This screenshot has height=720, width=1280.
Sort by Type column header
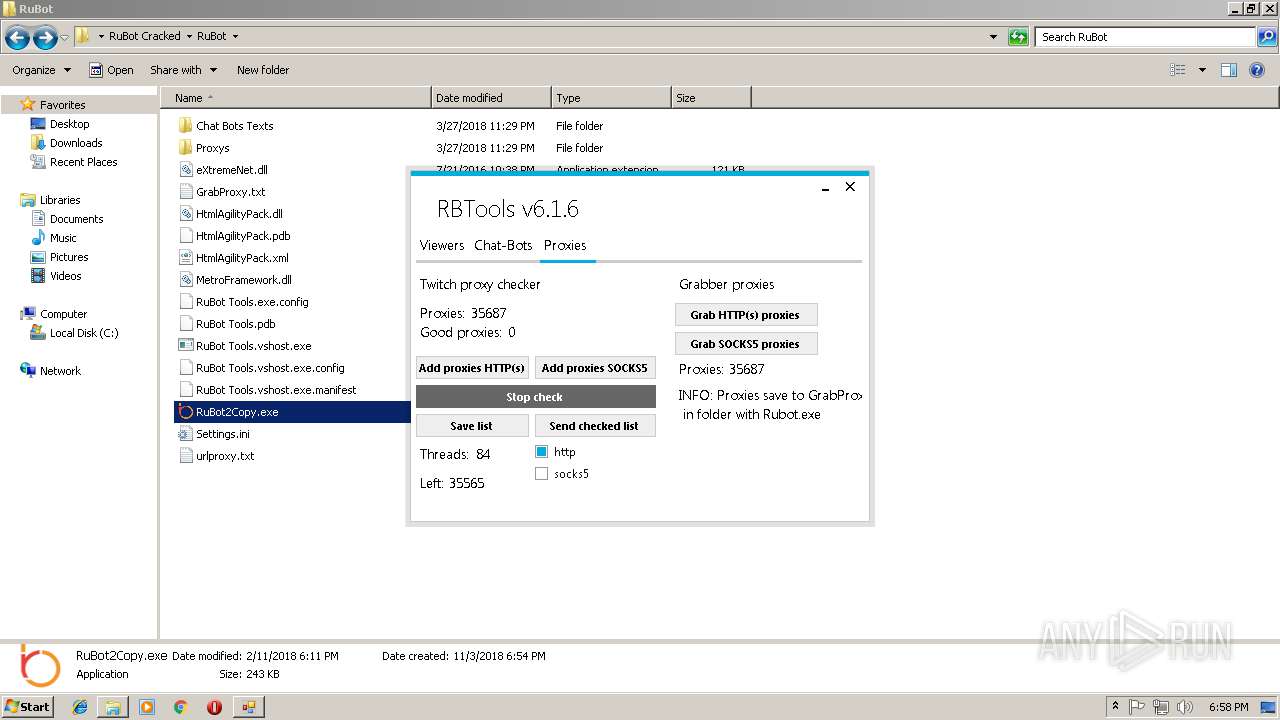tap(611, 98)
